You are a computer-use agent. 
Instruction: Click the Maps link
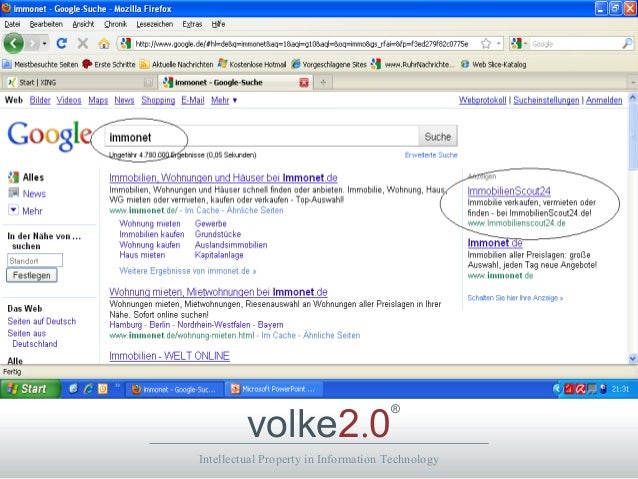tap(98, 100)
